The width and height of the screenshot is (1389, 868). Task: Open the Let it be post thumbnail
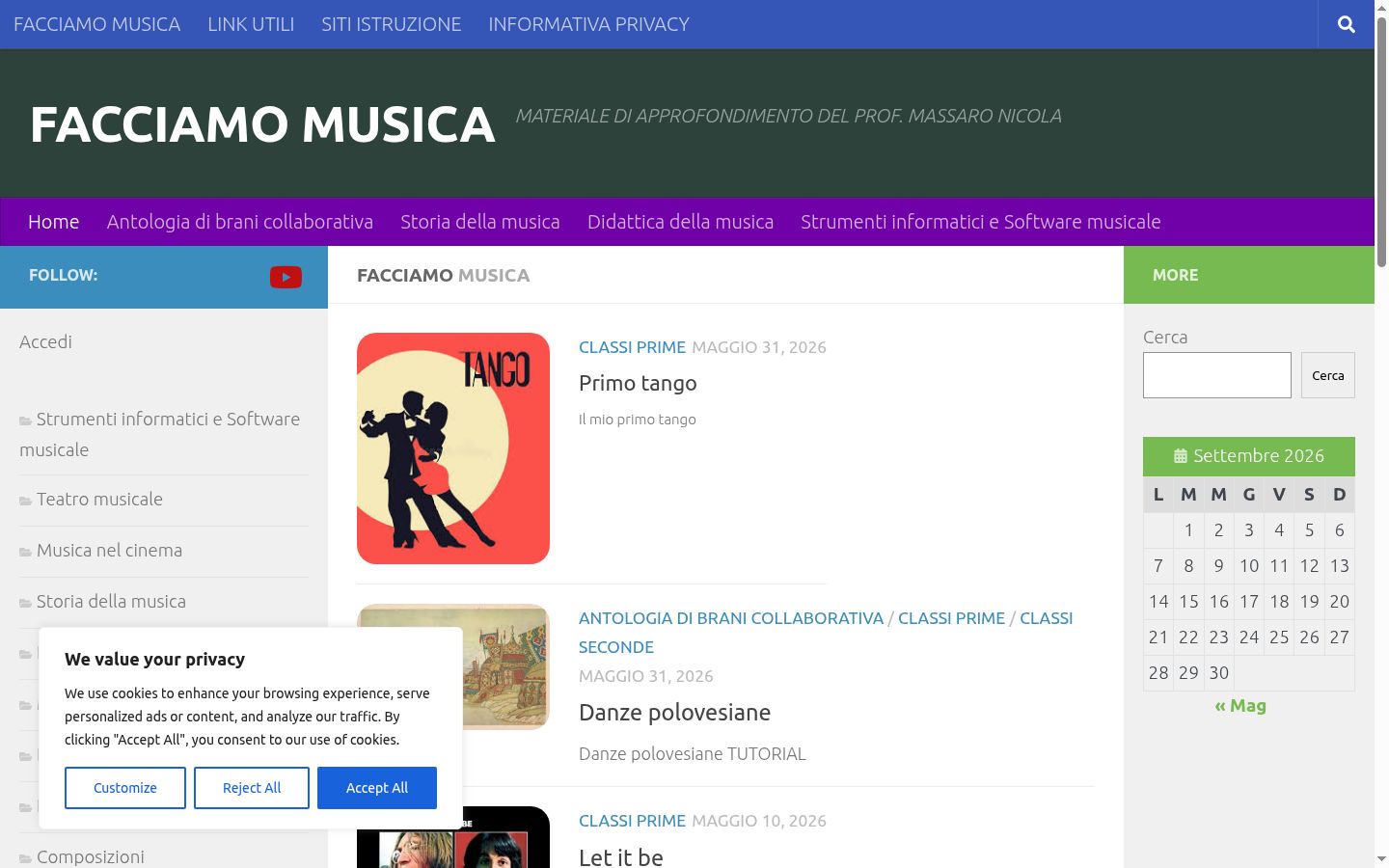[x=453, y=837]
